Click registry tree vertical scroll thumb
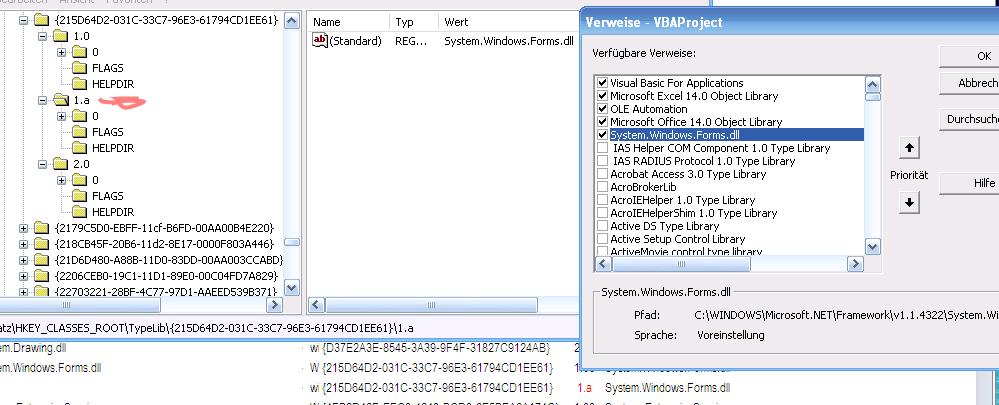The image size is (999, 405). click(292, 242)
